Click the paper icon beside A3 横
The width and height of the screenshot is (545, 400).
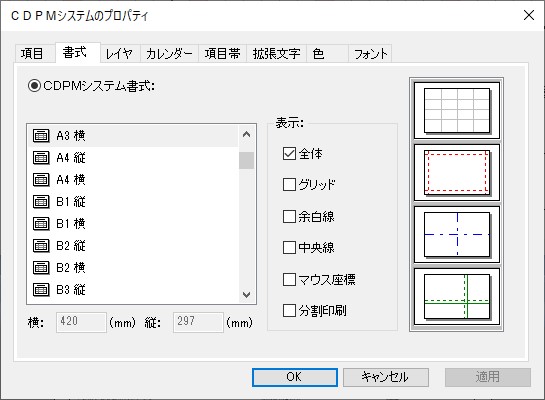pos(41,136)
